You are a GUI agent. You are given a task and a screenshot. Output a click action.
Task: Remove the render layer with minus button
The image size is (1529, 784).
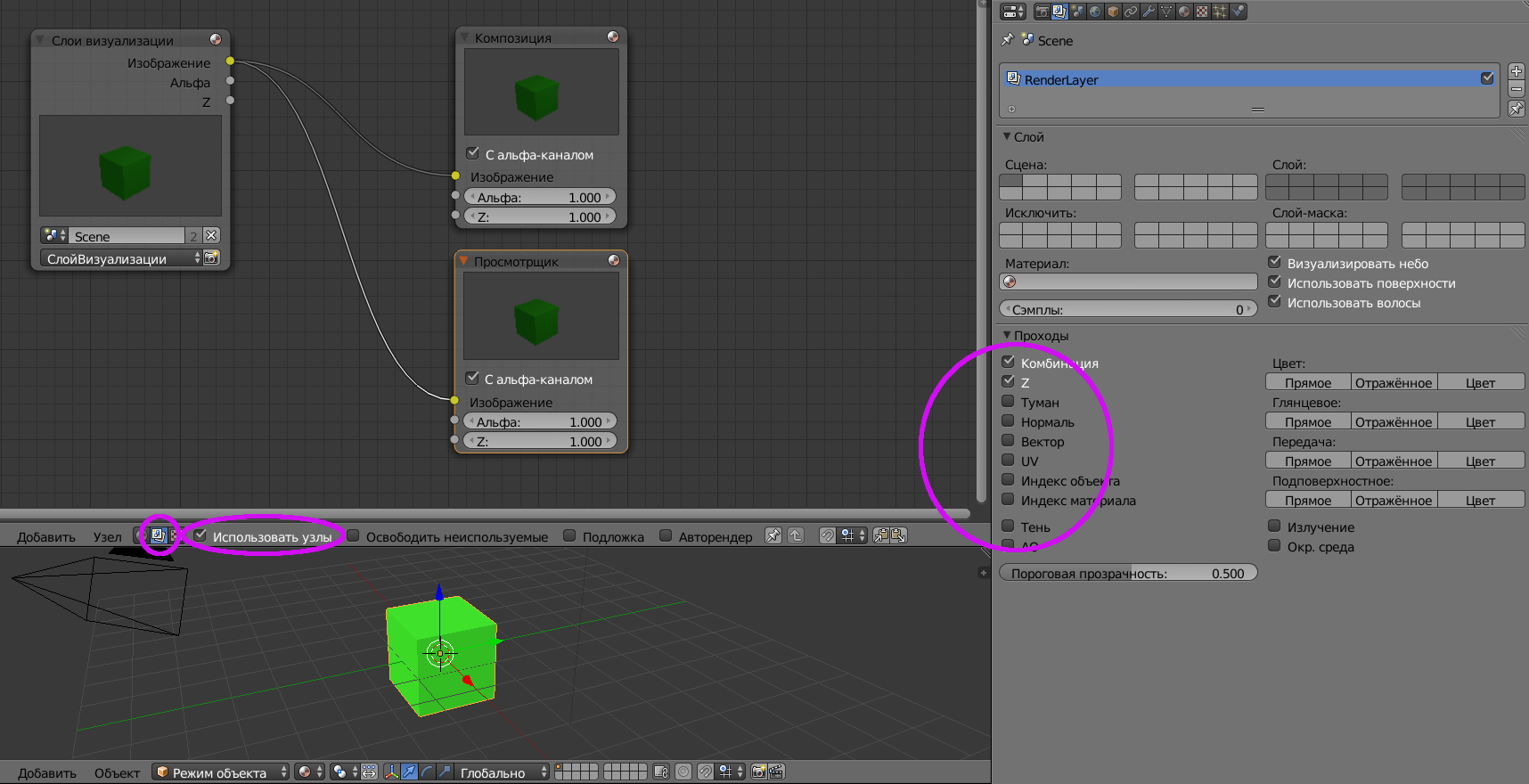(1517, 89)
